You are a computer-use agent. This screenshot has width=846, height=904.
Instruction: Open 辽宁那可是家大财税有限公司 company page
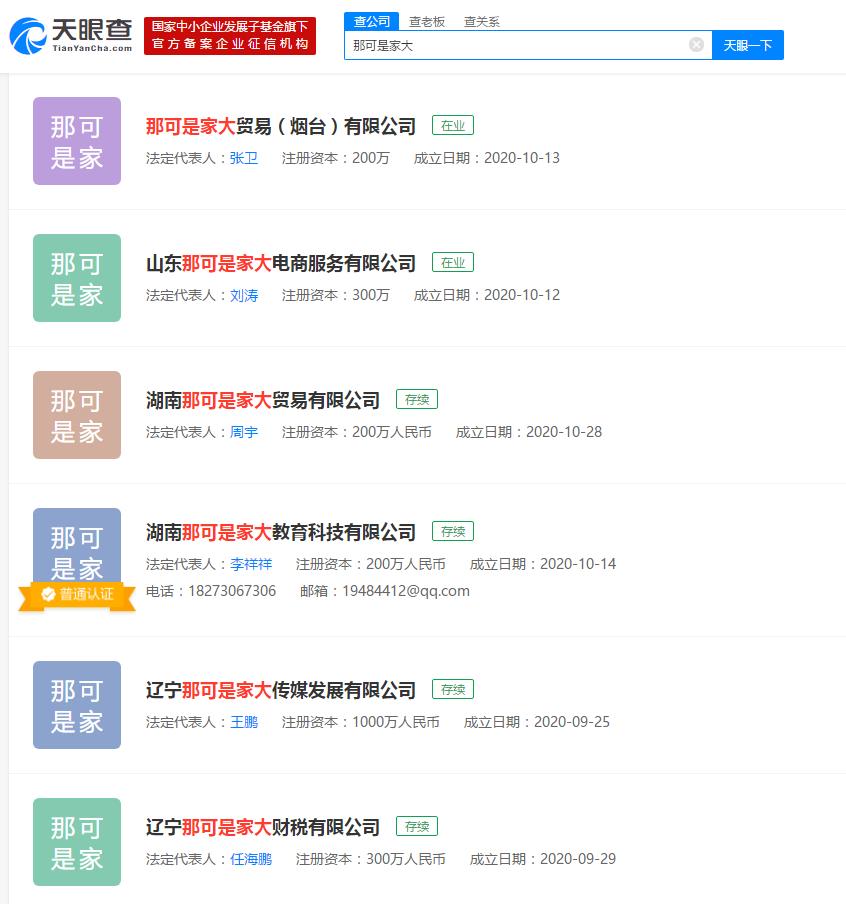[262, 827]
